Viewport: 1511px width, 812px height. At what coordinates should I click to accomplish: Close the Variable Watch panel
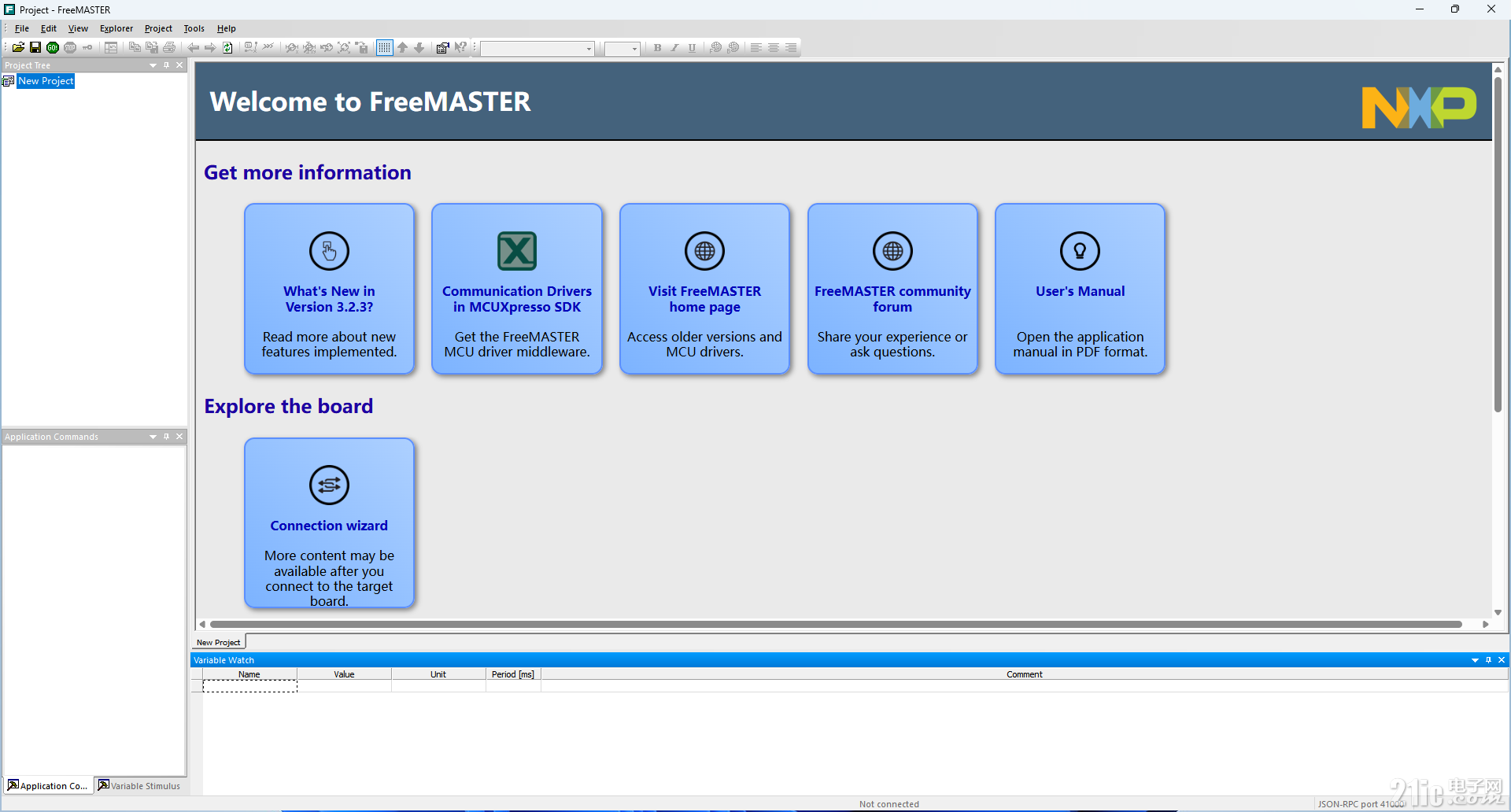(x=1502, y=660)
